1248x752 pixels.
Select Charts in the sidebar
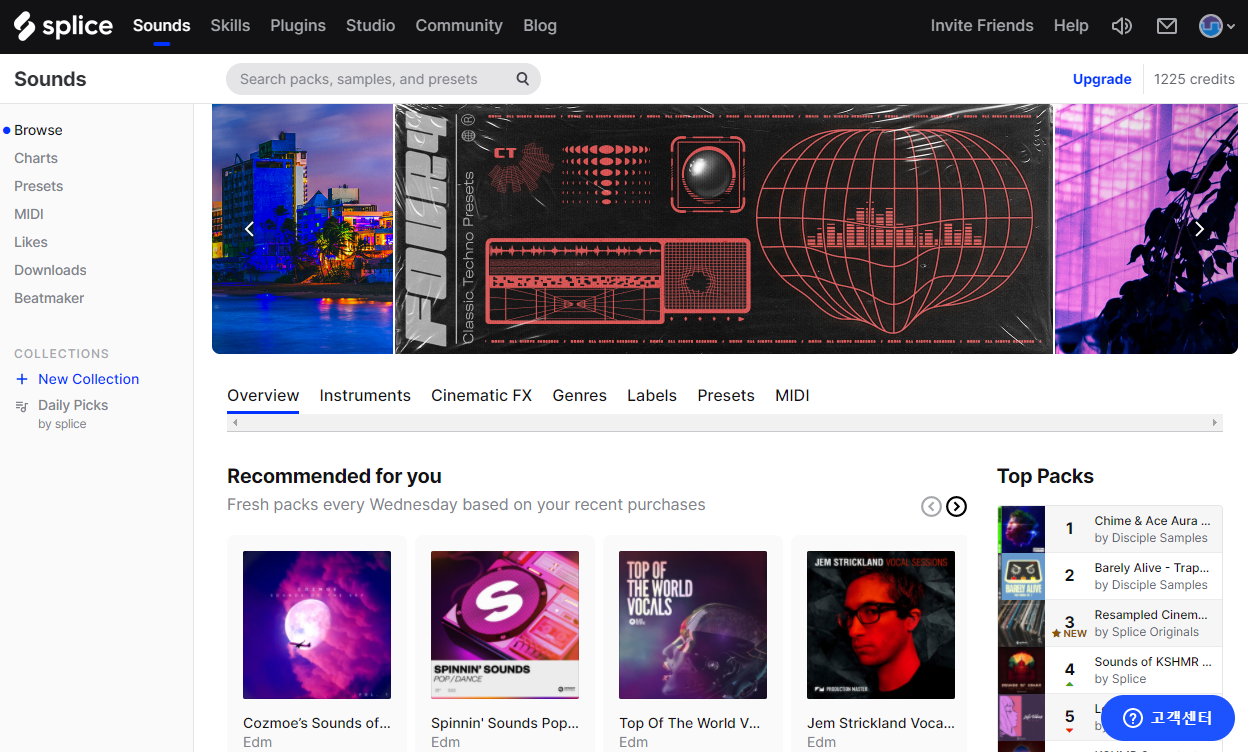point(36,158)
